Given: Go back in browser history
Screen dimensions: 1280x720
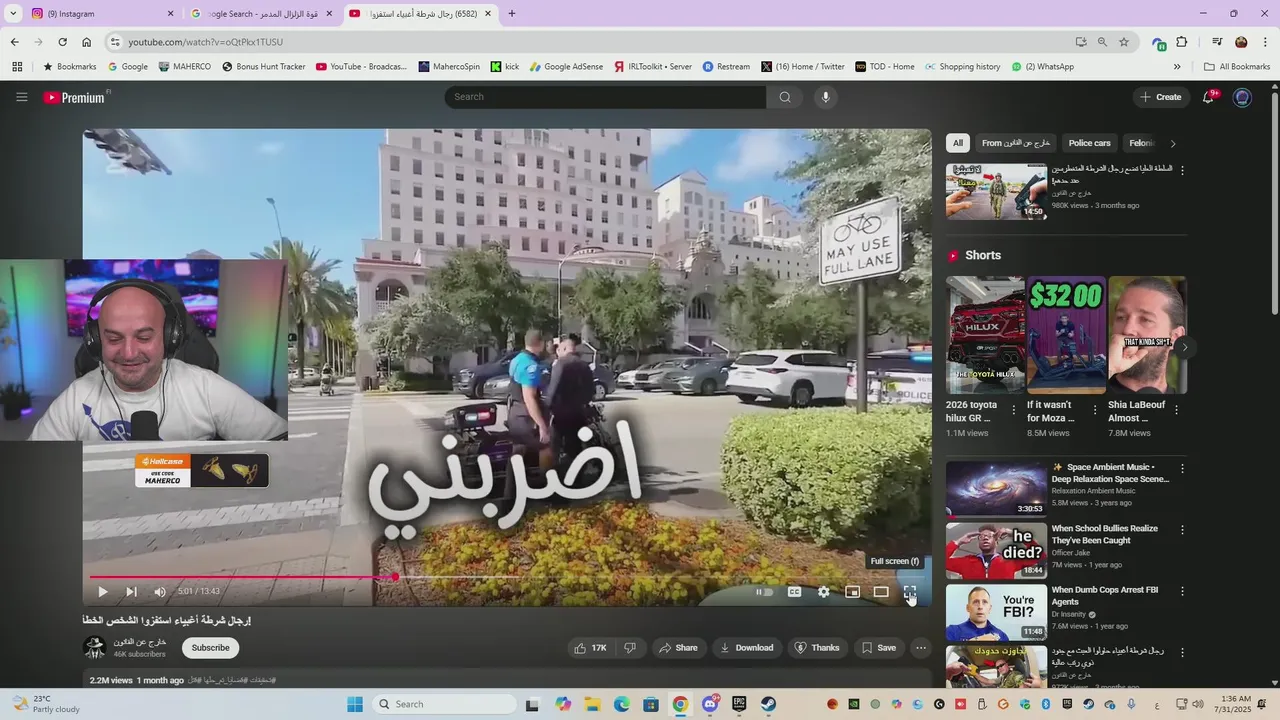Looking at the screenshot, I should tap(14, 42).
